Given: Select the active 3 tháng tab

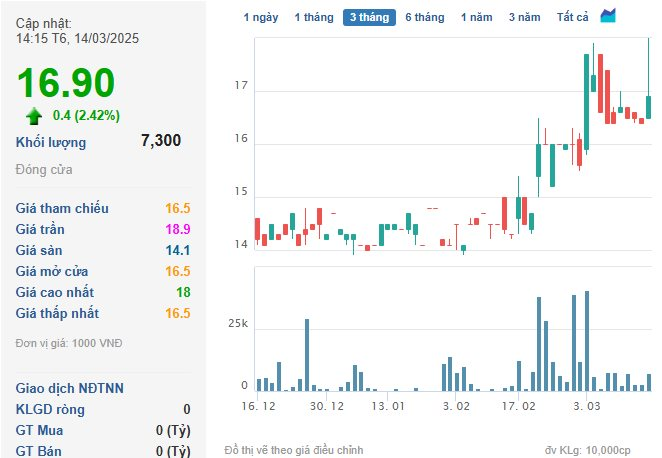Looking at the screenshot, I should point(370,17).
